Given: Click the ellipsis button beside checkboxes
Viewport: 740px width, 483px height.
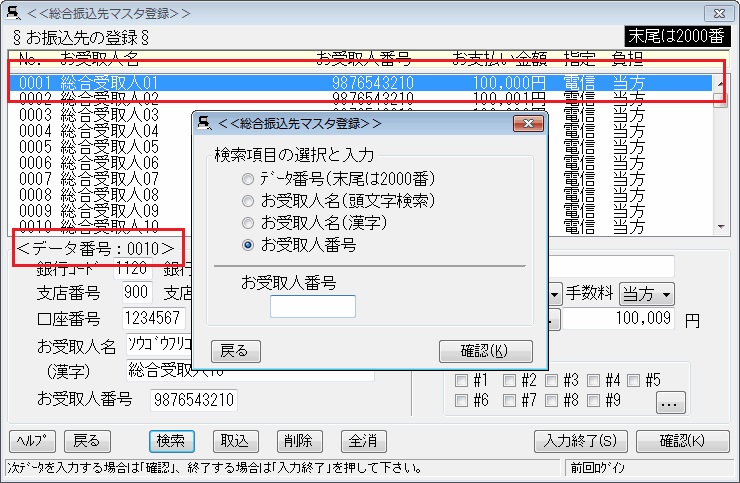Looking at the screenshot, I should coord(671,403).
